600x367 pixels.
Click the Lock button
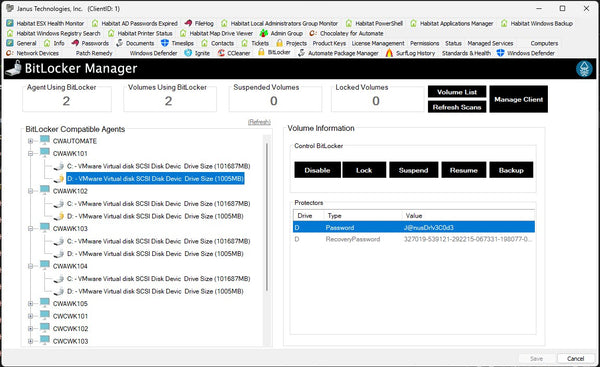tap(364, 170)
